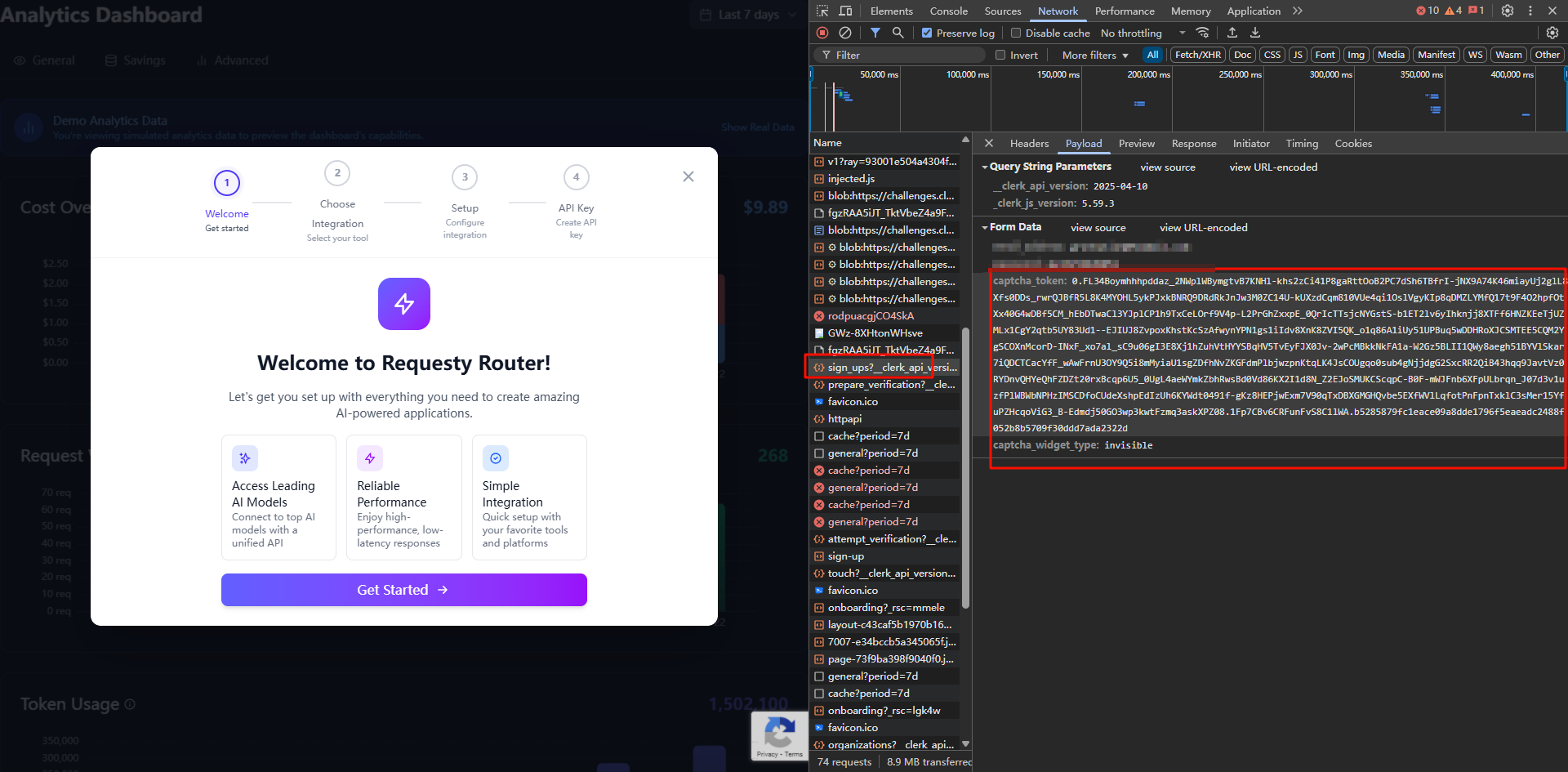Viewport: 1568px width, 772px height.
Task: Close the Welcome onboarding dialog
Action: coord(688,176)
